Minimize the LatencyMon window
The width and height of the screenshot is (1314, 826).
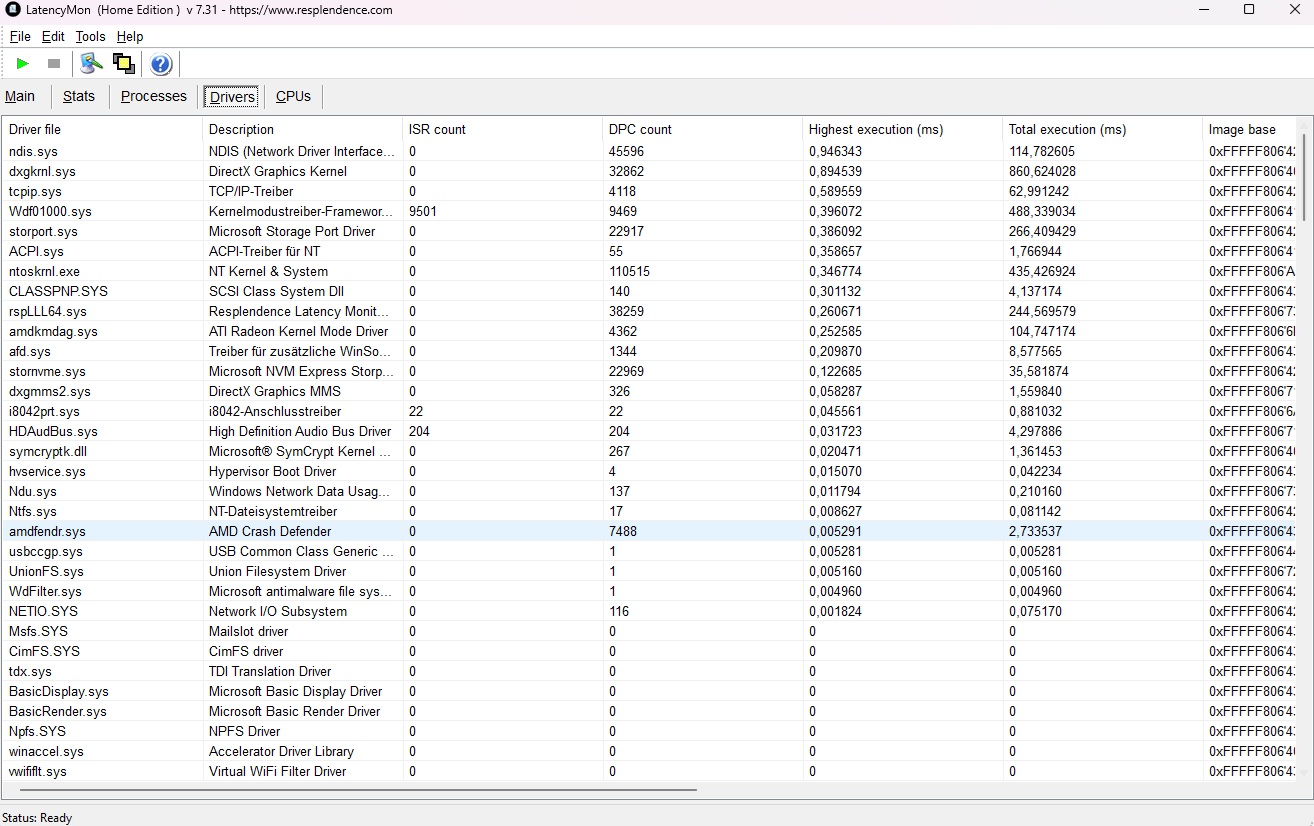pos(1203,10)
